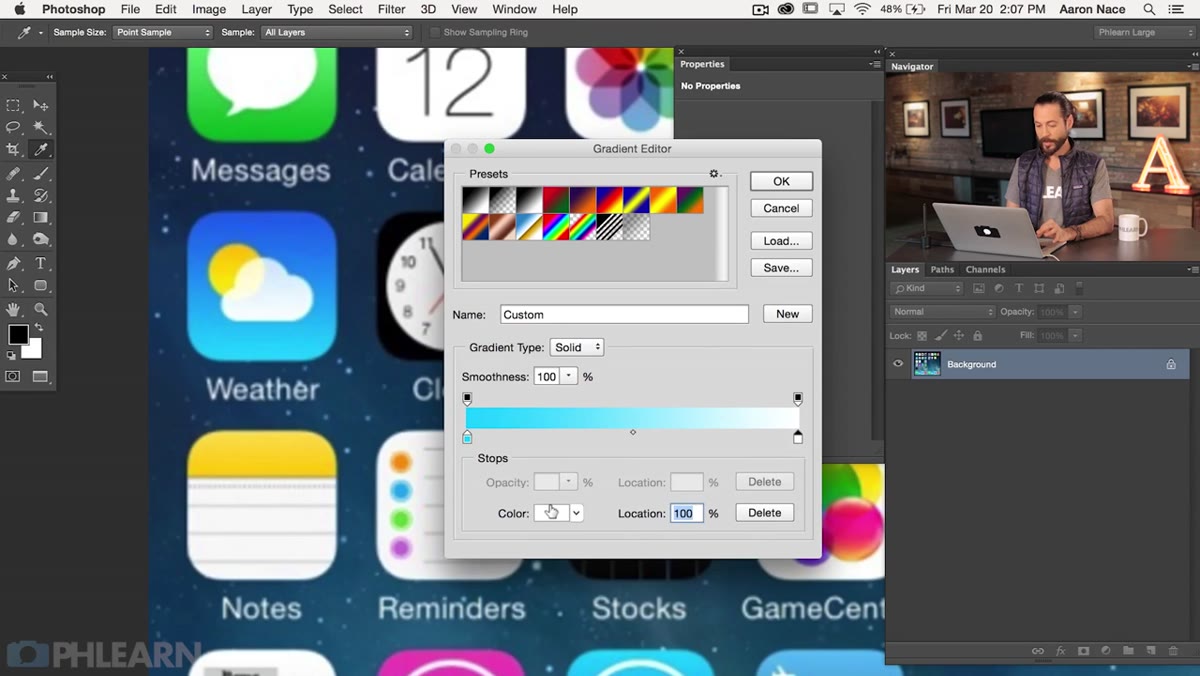Select the cyan left color stop
This screenshot has width=1200, height=676.
click(467, 437)
